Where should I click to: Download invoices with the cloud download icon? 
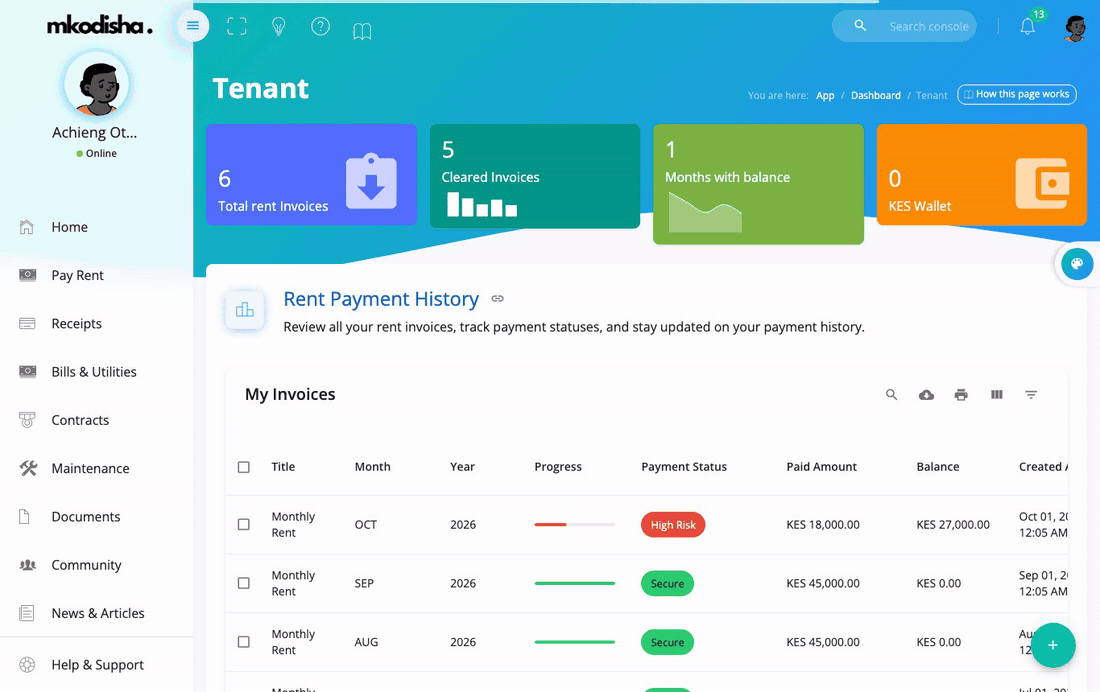pyautogui.click(x=926, y=394)
